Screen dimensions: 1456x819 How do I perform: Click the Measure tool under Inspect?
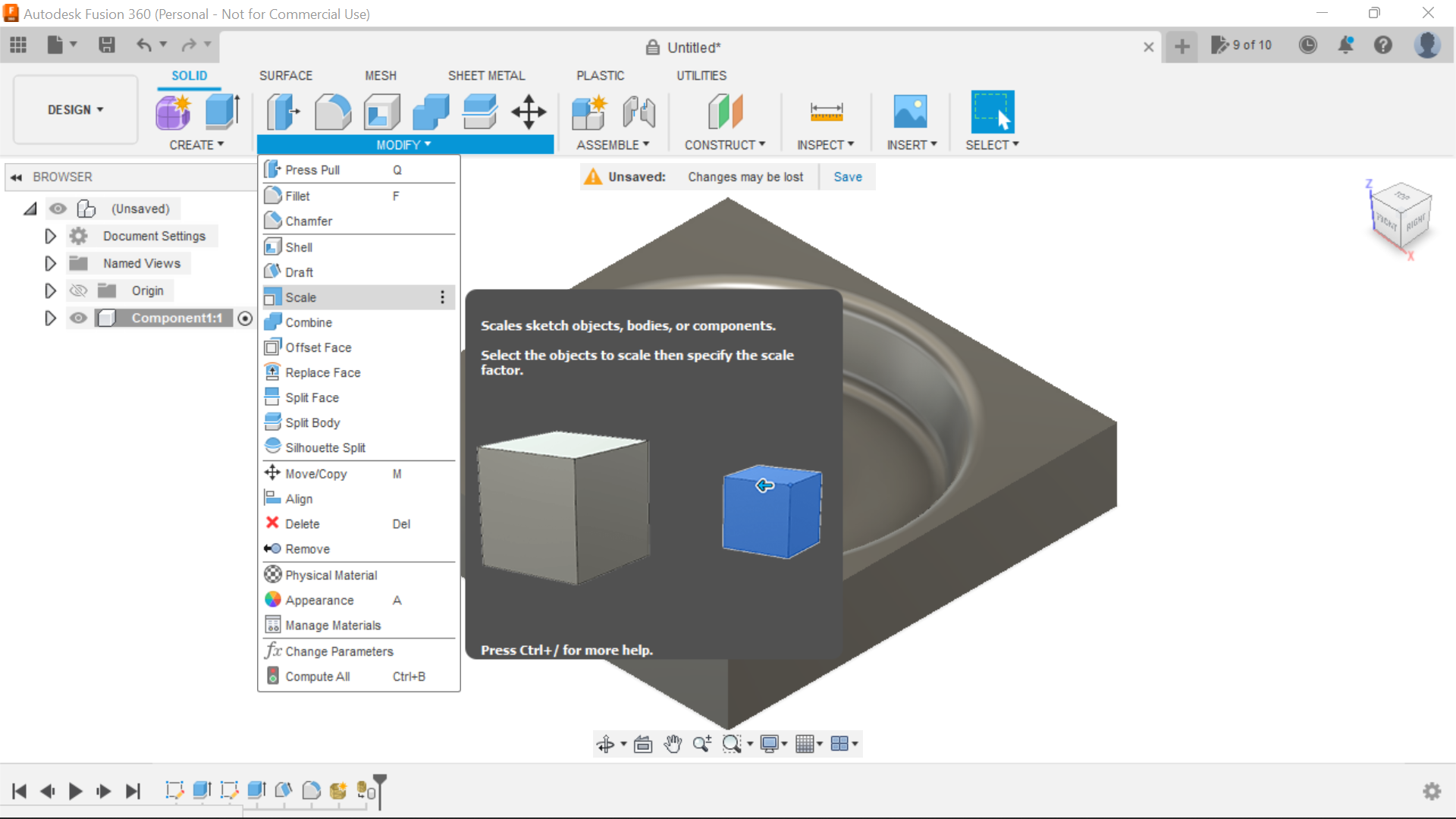point(826,112)
